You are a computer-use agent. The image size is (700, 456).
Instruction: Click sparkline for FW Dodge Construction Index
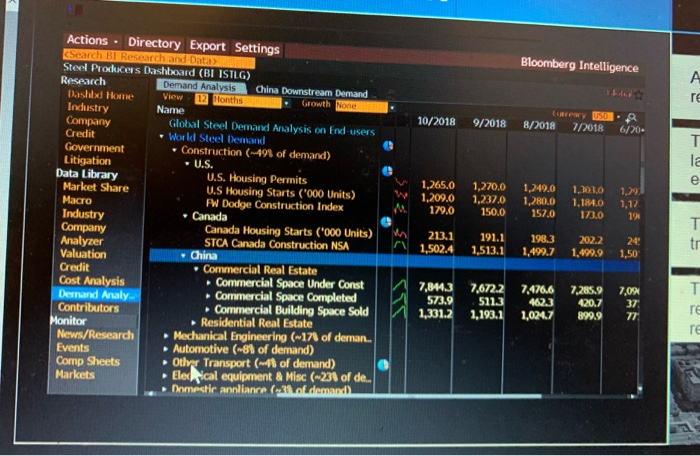point(400,209)
